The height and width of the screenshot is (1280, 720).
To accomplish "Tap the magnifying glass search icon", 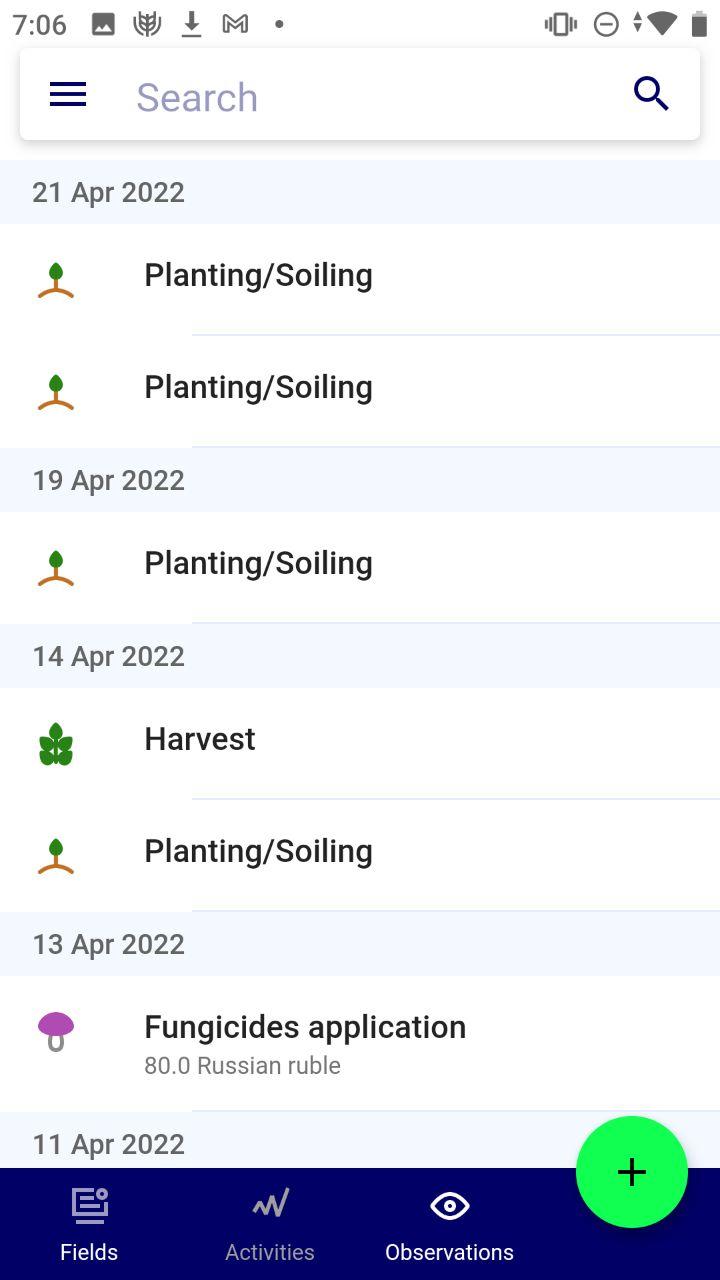I will point(651,94).
